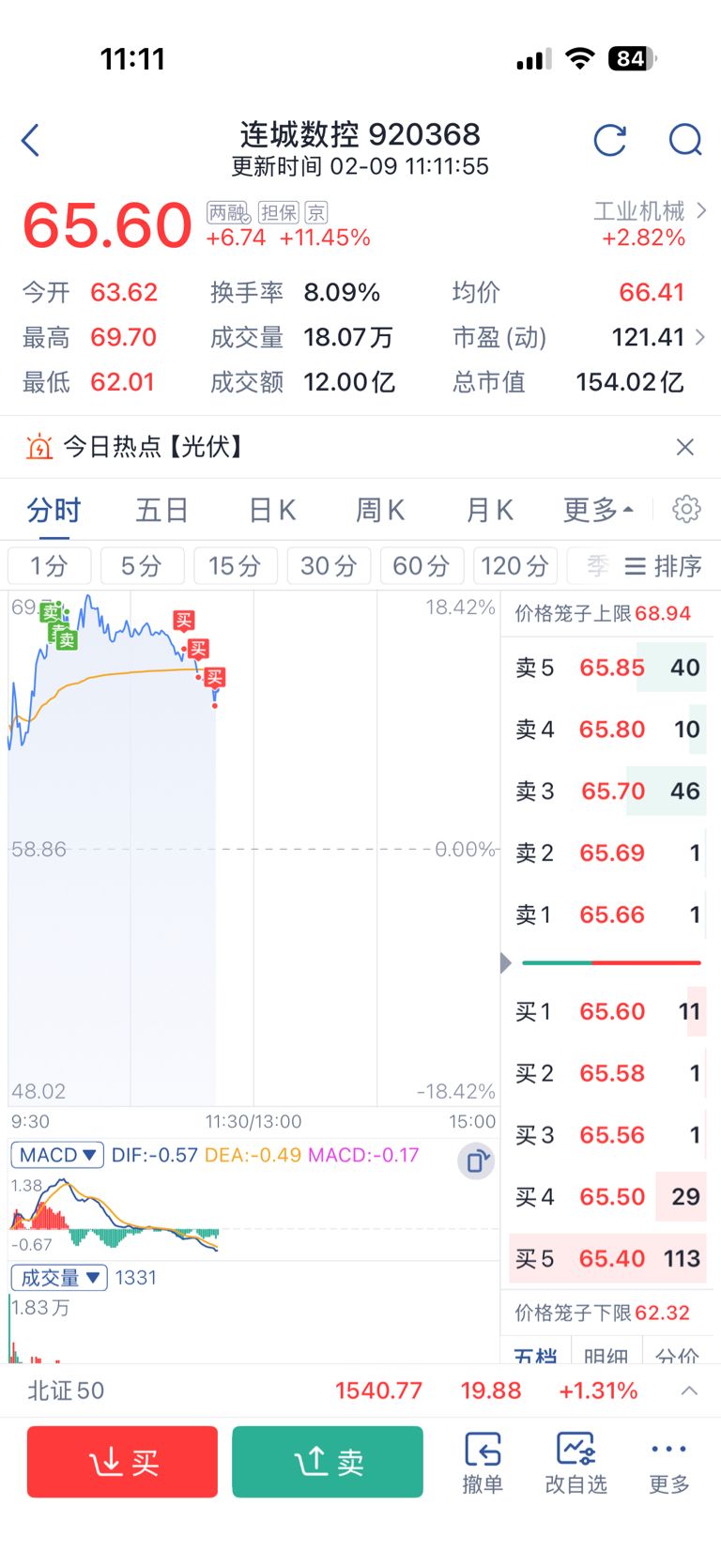Tap the rotate chart icon
The image size is (721, 1568).
coord(476,1161)
